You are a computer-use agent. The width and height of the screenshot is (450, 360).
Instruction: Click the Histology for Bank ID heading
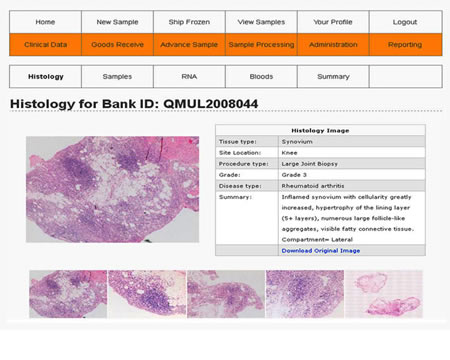pos(134,104)
